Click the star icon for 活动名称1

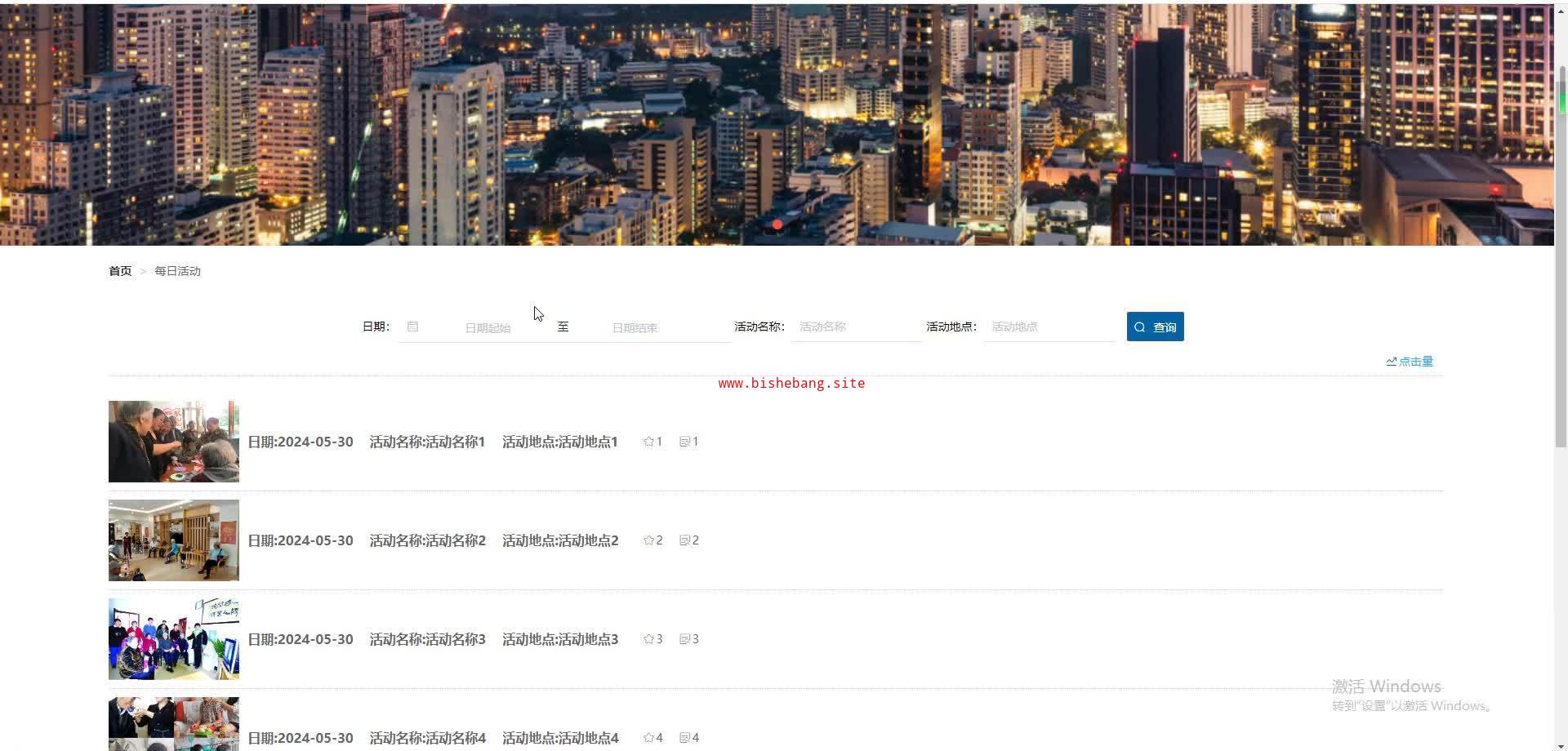pyautogui.click(x=648, y=442)
